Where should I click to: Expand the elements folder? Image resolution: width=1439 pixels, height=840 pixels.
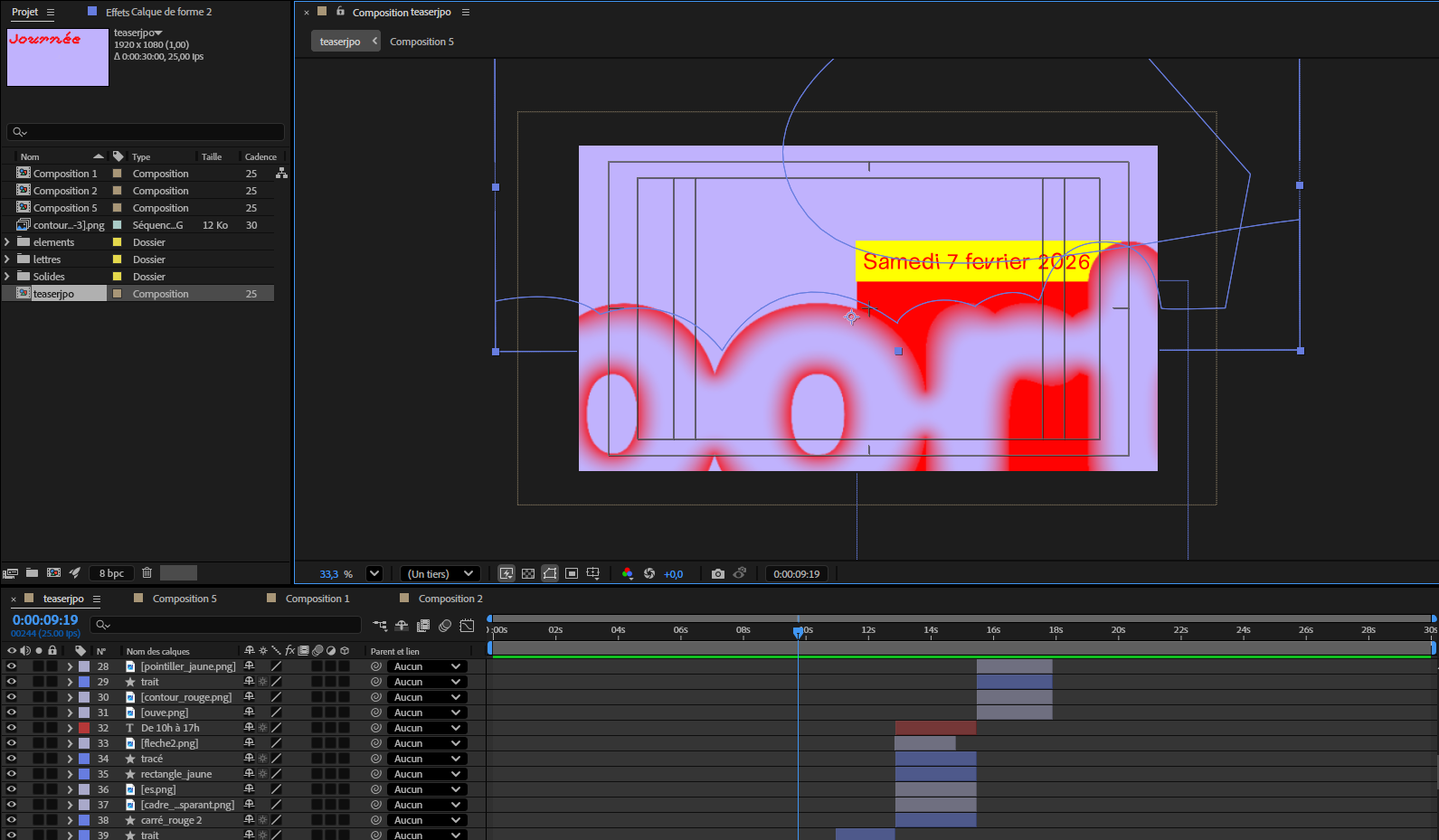tap(8, 242)
